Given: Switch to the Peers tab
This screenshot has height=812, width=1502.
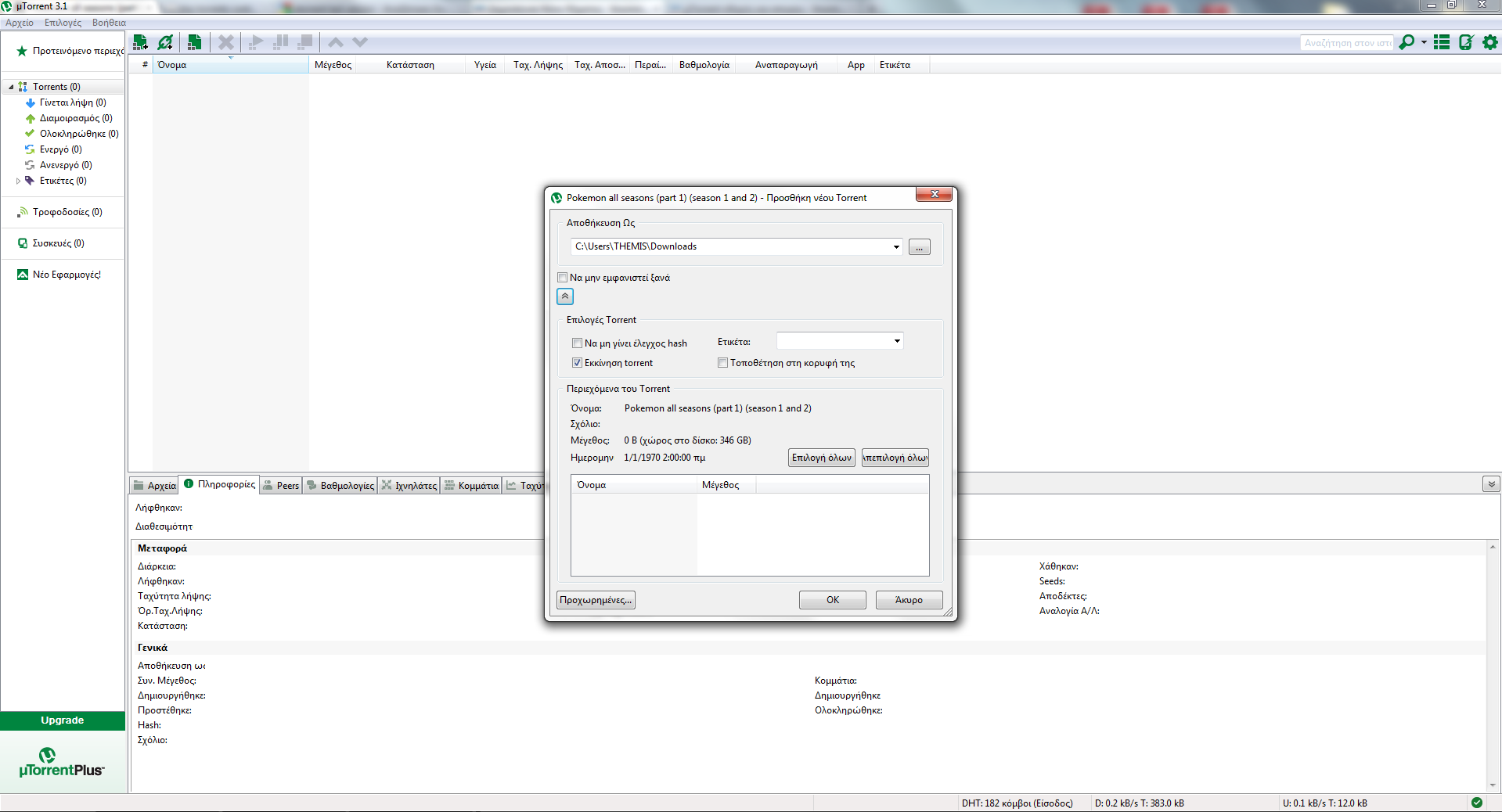Looking at the screenshot, I should click(x=281, y=486).
